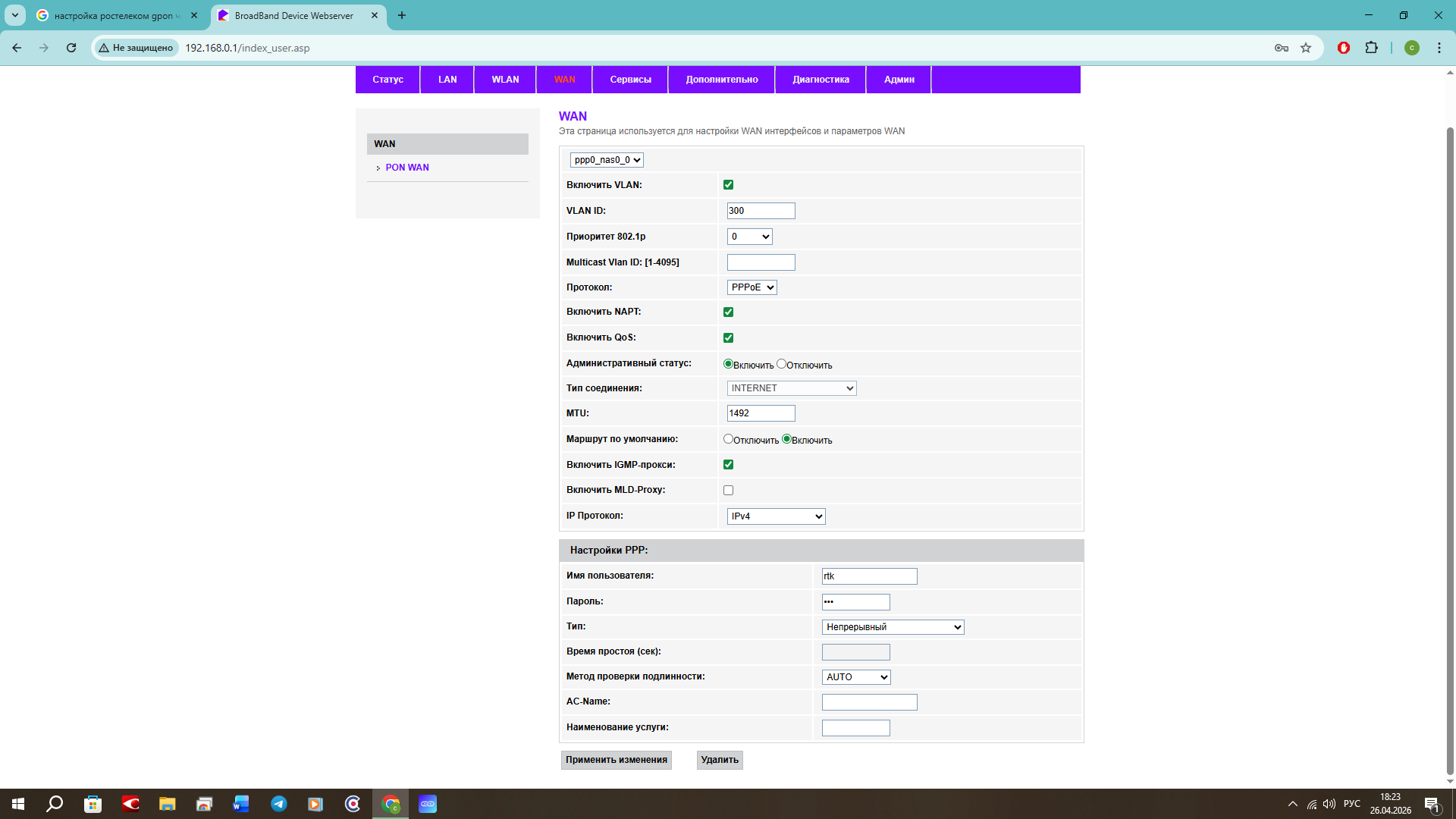
Task: Expand the IP Протокол IPv4 dropdown
Action: pyautogui.click(x=776, y=516)
